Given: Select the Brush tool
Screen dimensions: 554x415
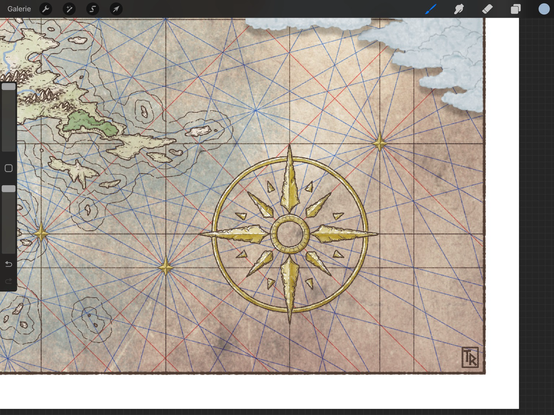Looking at the screenshot, I should [431, 9].
